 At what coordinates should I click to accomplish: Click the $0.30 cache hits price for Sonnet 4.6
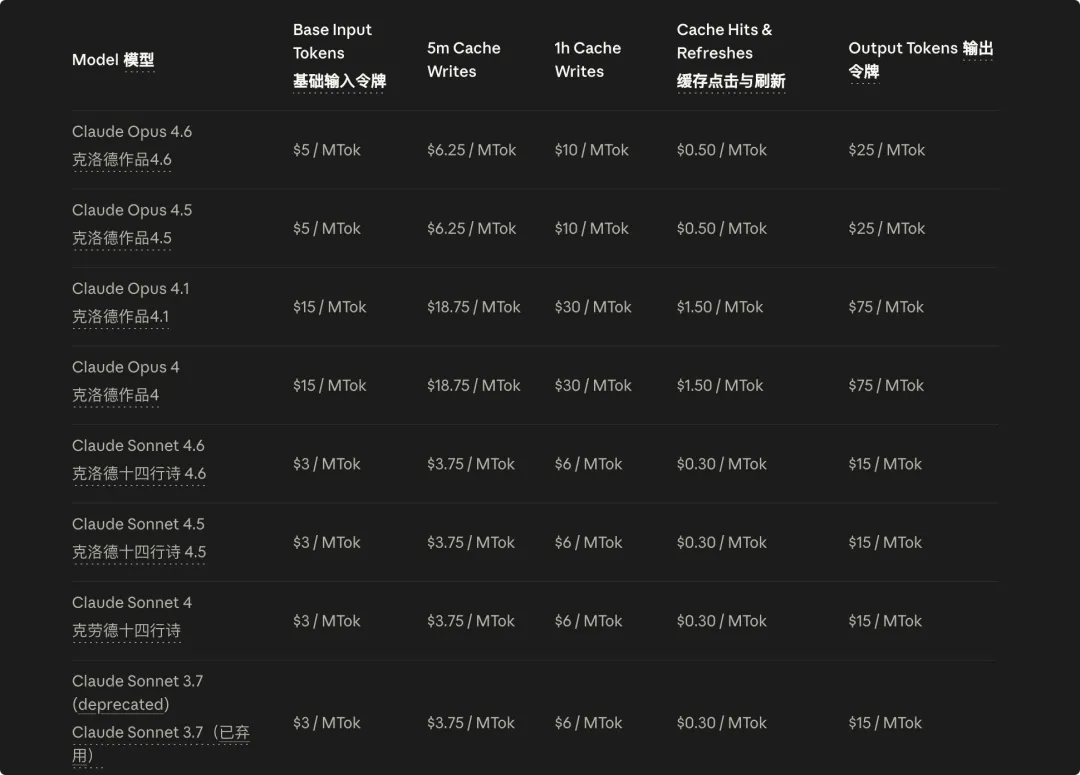point(721,464)
